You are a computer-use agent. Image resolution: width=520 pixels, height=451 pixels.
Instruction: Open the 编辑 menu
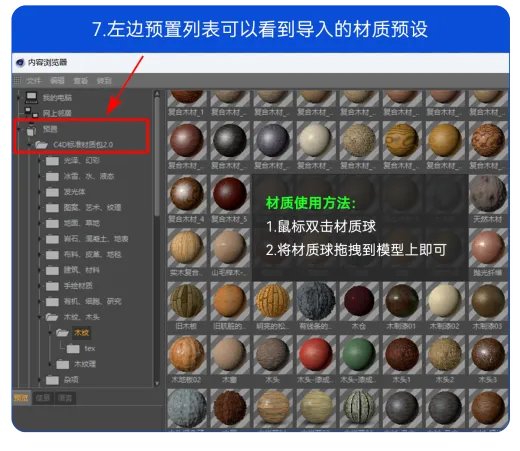click(57, 80)
